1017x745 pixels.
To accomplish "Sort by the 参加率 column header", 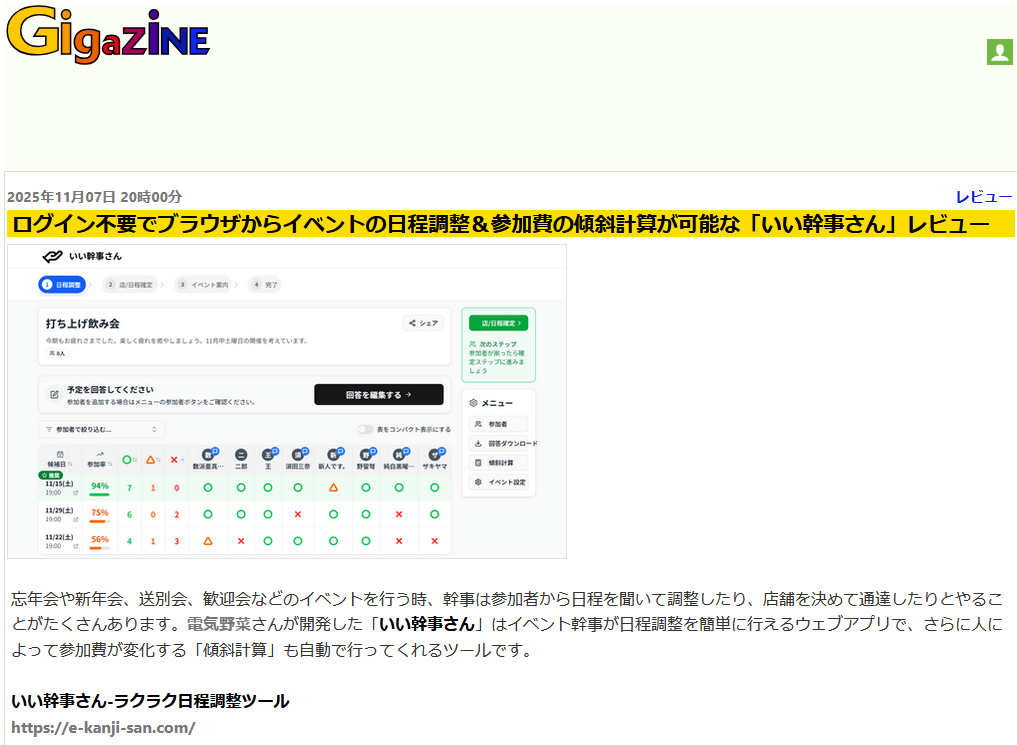I will click(x=100, y=460).
